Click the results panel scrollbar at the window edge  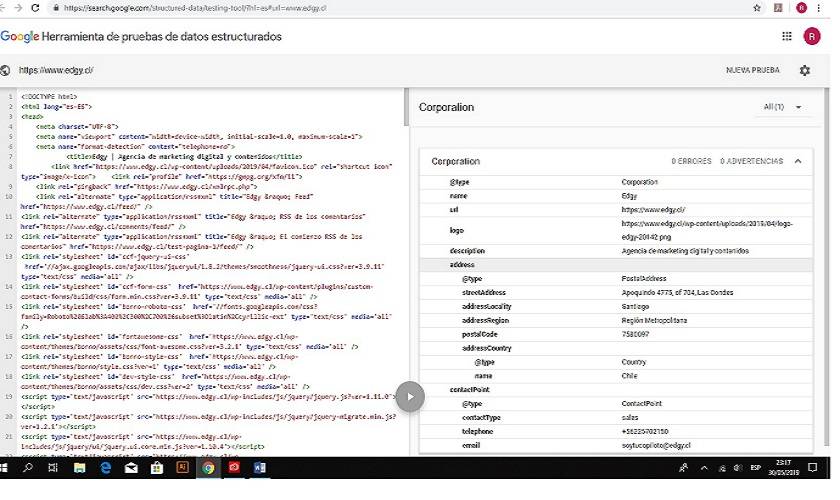827,268
